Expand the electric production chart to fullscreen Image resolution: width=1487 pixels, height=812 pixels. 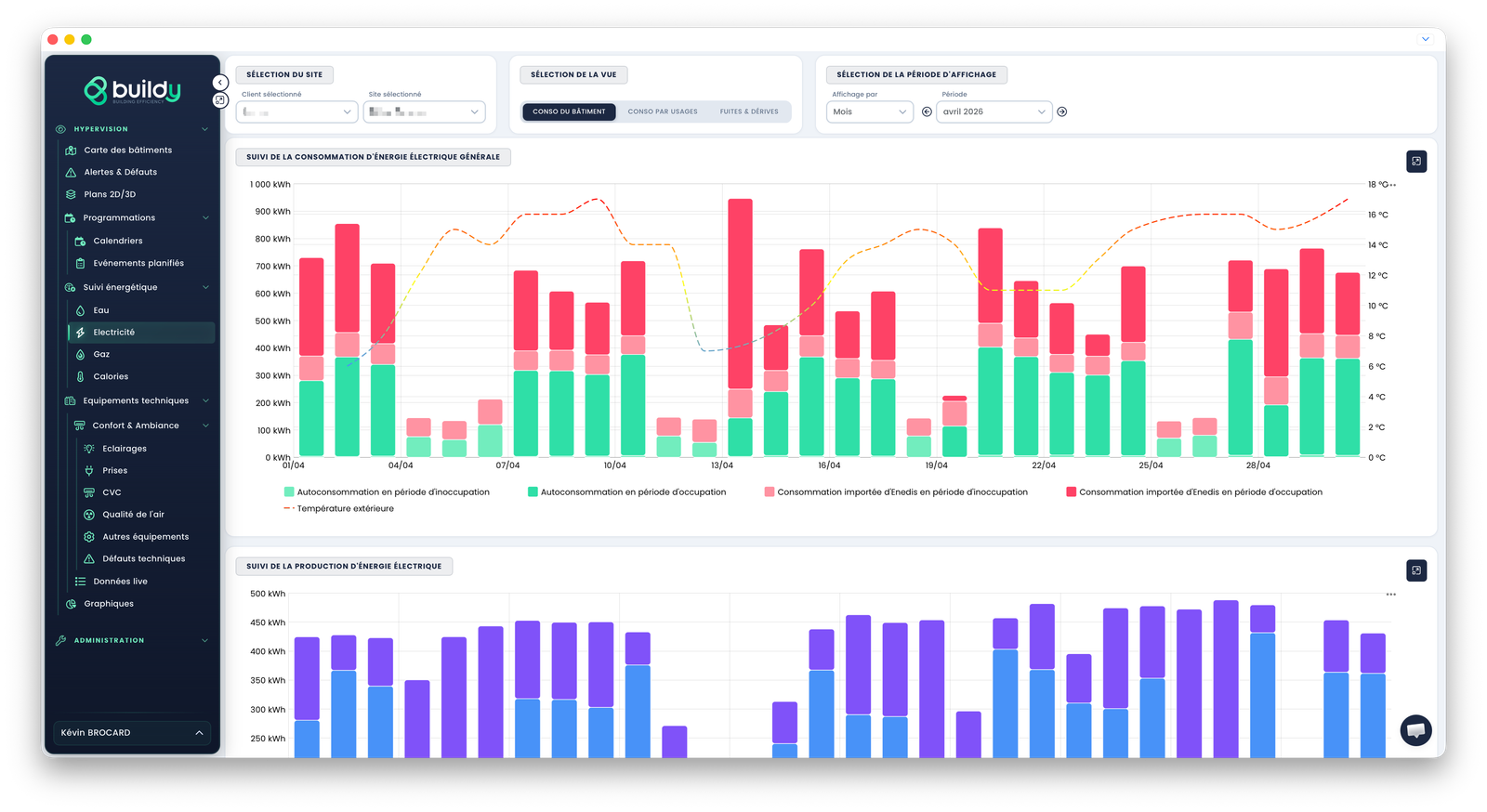tap(1416, 570)
